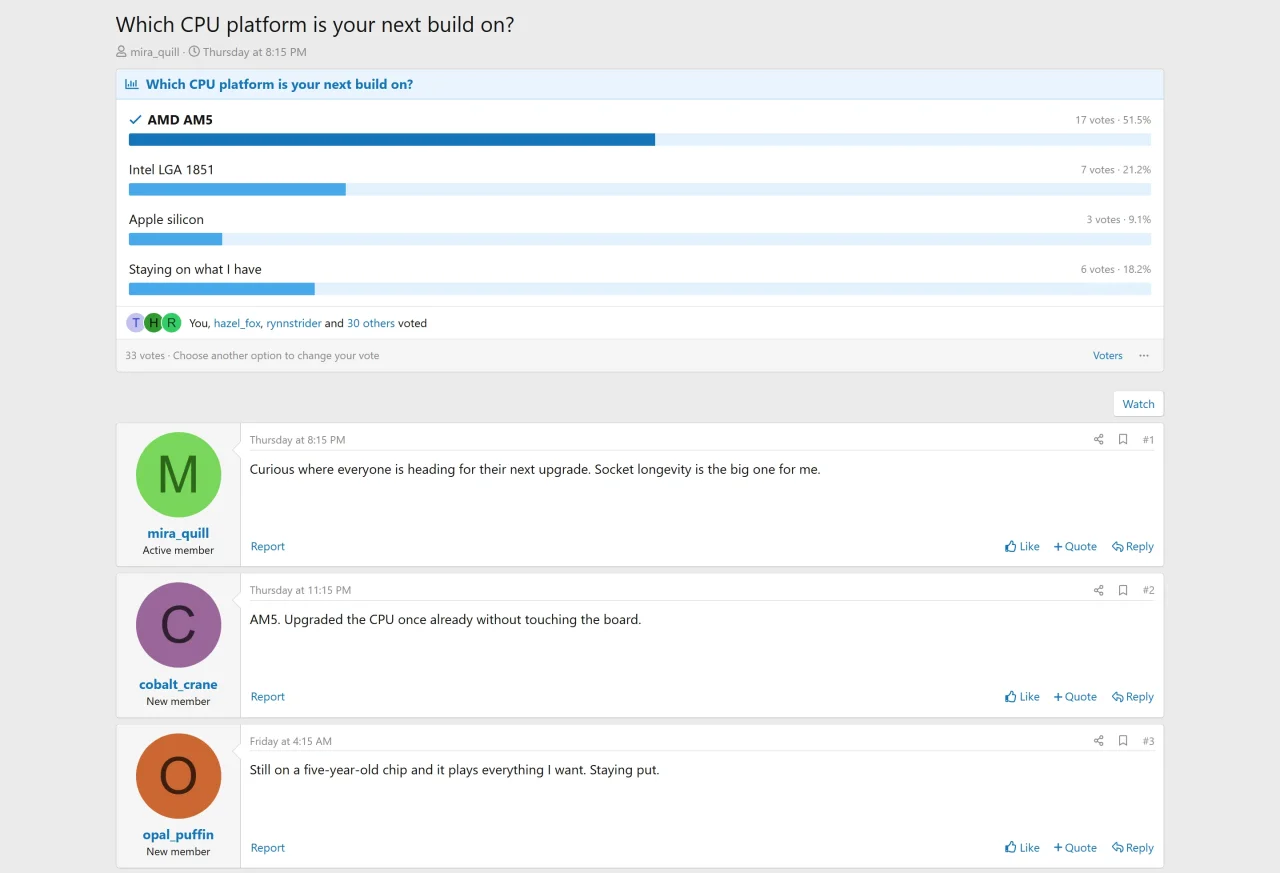
Task: Reply to mira_quill's post #1
Action: [1133, 547]
